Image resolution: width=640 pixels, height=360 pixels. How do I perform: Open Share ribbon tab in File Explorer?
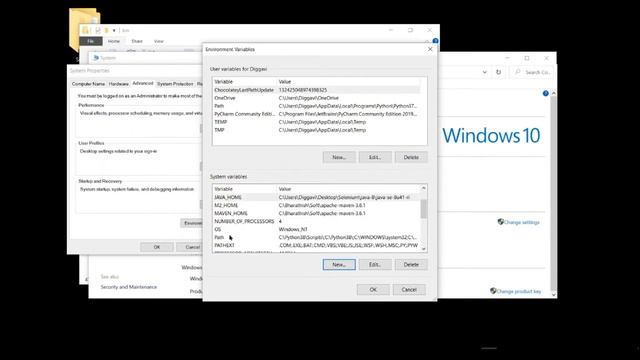[x=137, y=41]
